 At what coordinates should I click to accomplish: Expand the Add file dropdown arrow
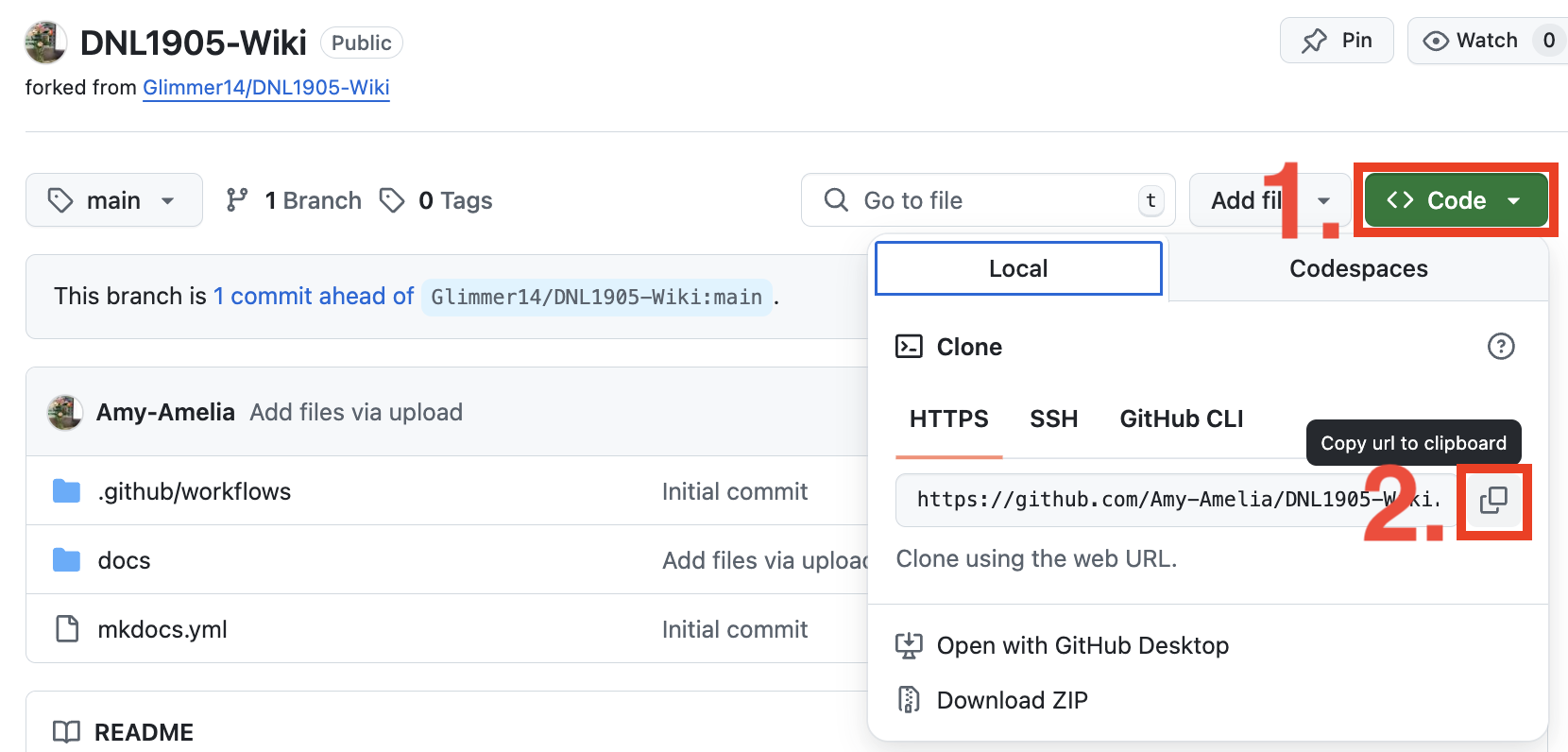click(x=1323, y=200)
